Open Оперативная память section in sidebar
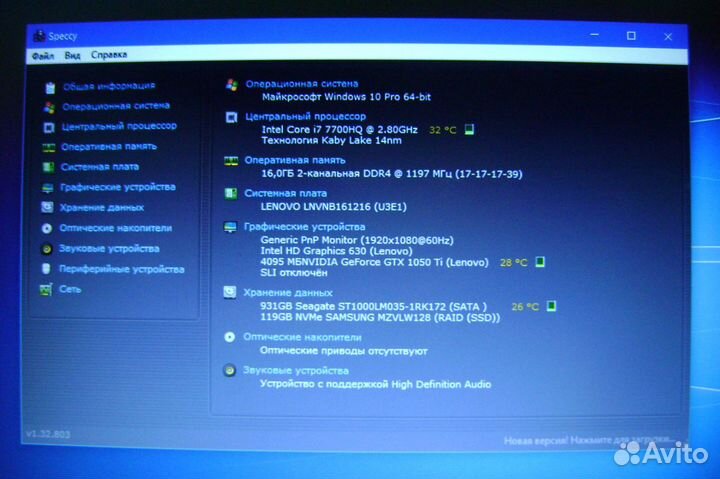The width and height of the screenshot is (720, 479). pos(109,147)
